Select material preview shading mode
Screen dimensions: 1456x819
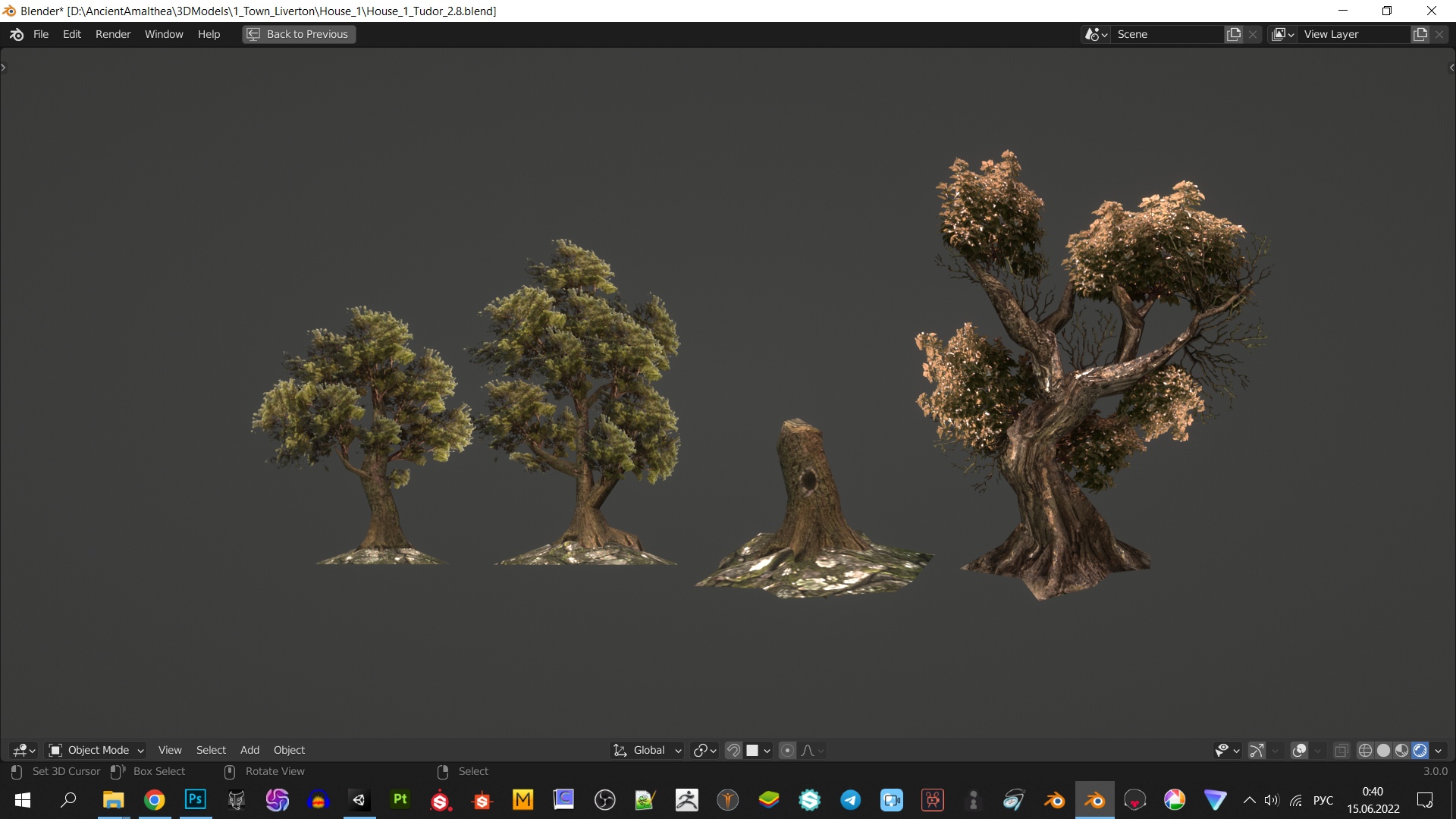click(1401, 750)
